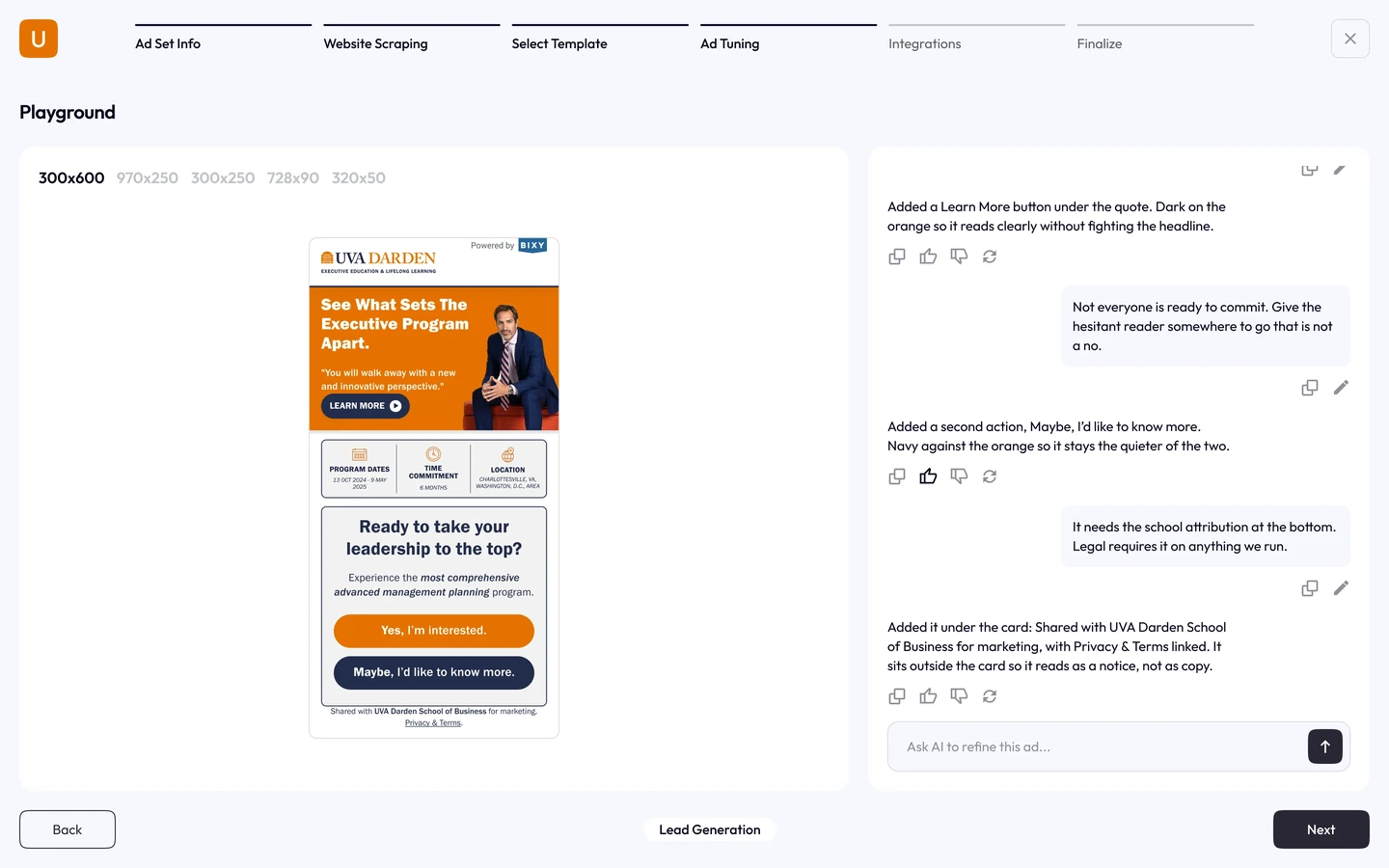Copy the 'Added a second action' reply
1389x868 pixels.
pos(897,476)
